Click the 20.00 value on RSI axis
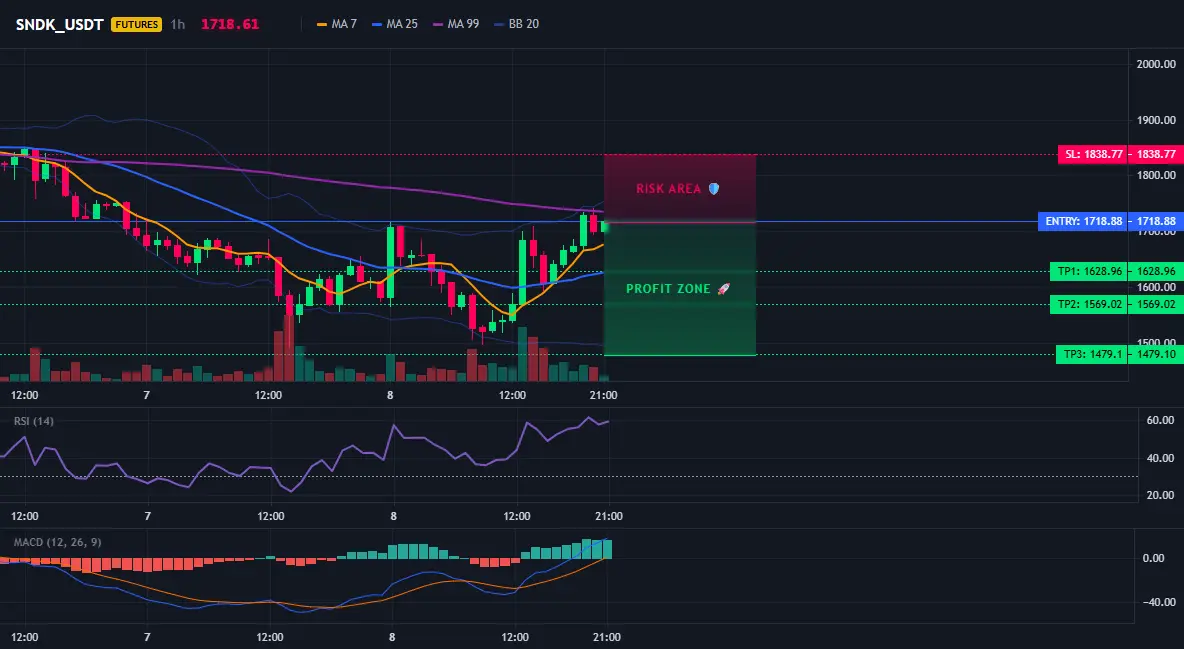1184x649 pixels. point(1160,496)
